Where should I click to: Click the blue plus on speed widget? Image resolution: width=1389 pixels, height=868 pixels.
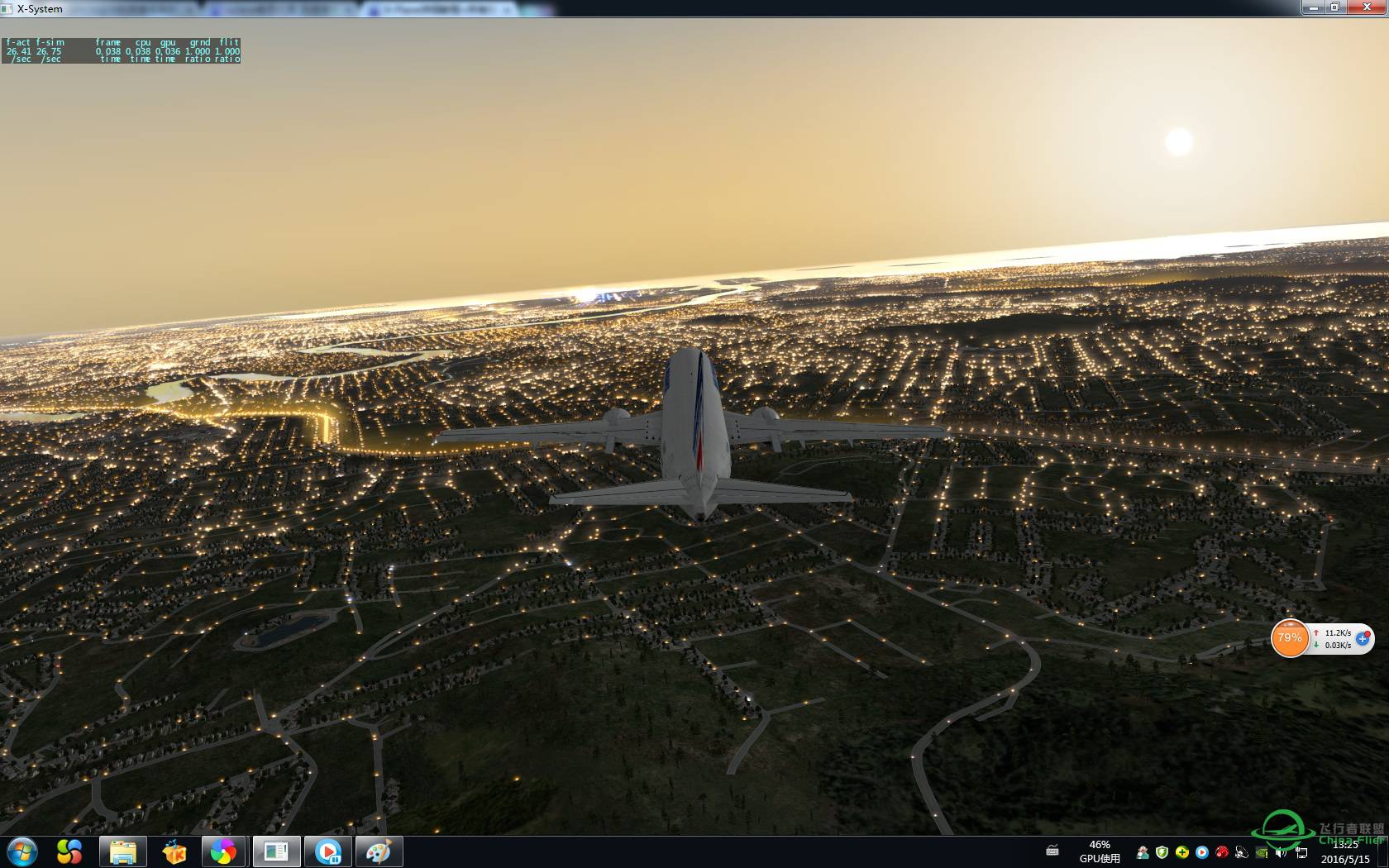(1363, 639)
